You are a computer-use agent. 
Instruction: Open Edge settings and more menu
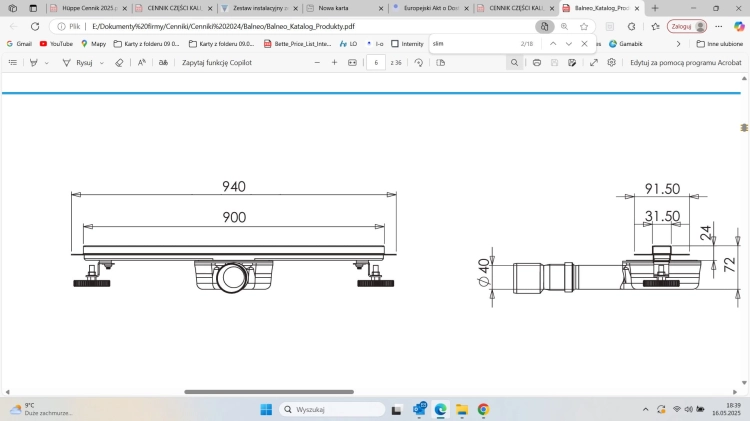pos(719,26)
